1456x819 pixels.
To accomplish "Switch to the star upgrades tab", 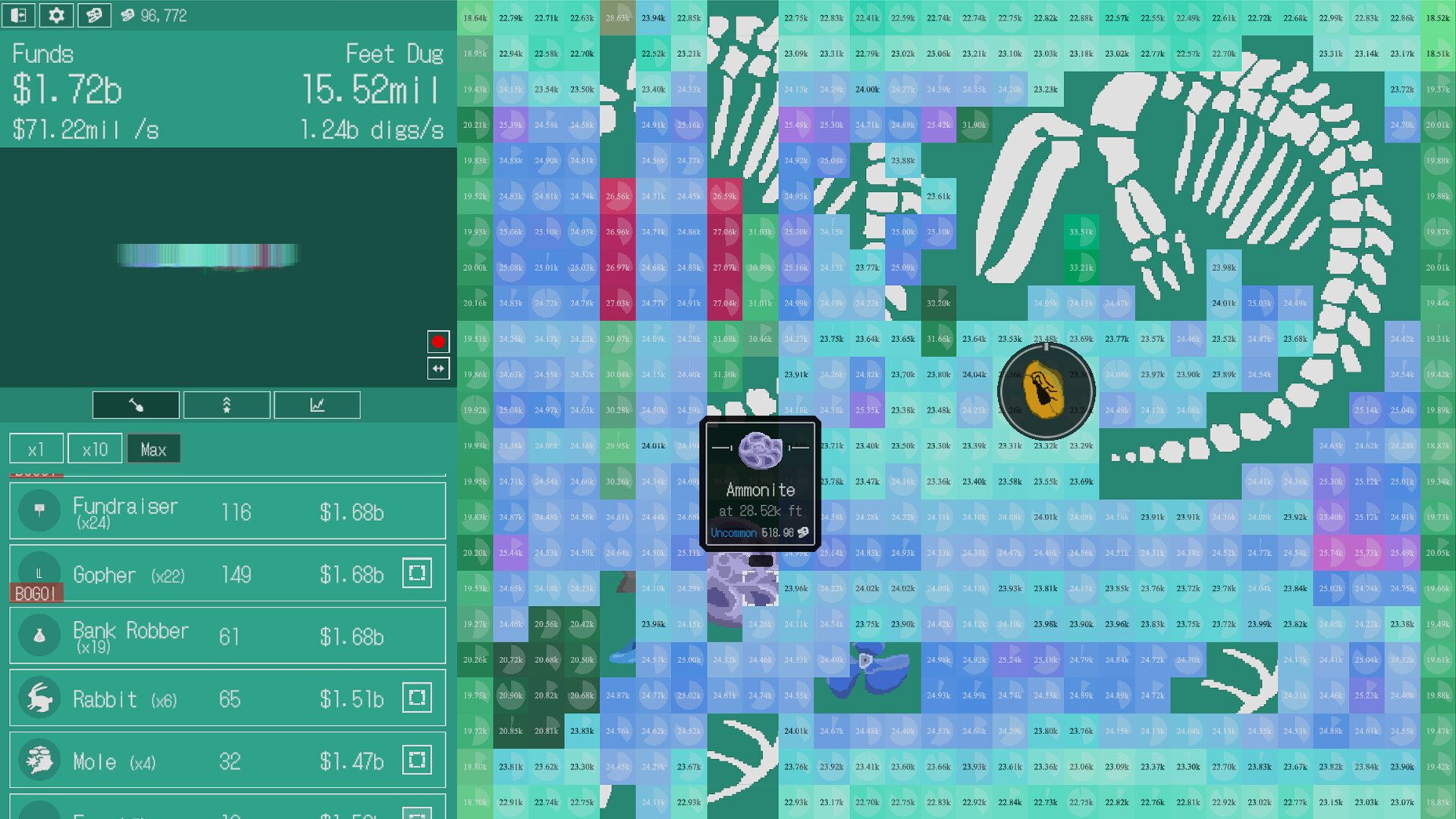I will click(x=226, y=405).
